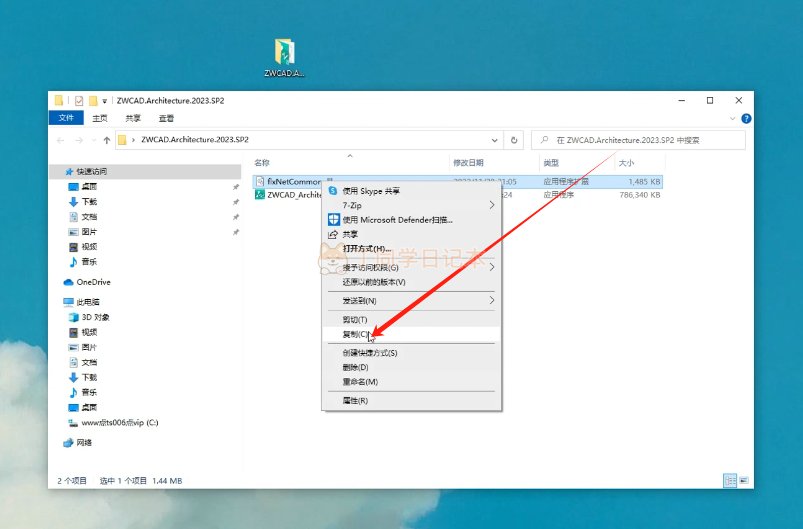
Task: Click the properties checkmark icon in title bar
Action: [79, 101]
